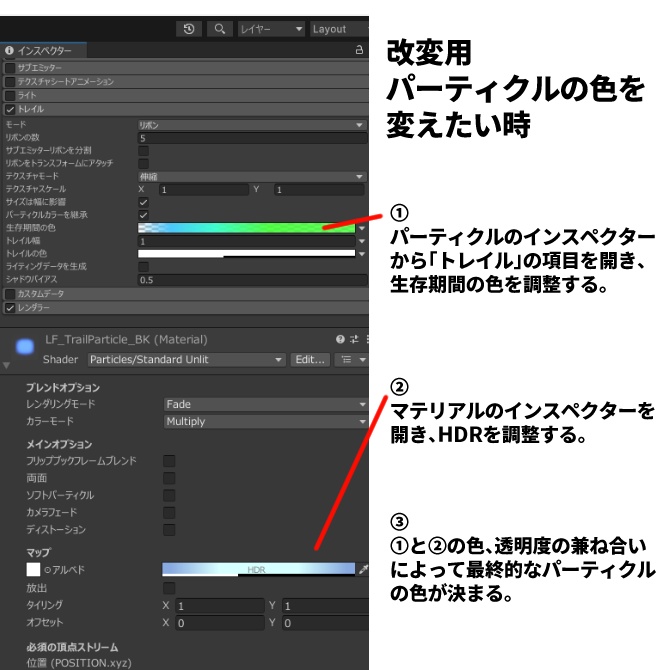Open the テクスチャモード 伸縮 dropdown

click(252, 176)
